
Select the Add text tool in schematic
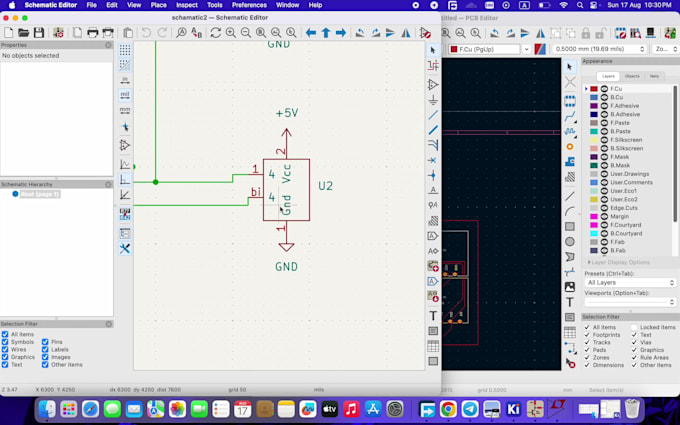[433, 316]
